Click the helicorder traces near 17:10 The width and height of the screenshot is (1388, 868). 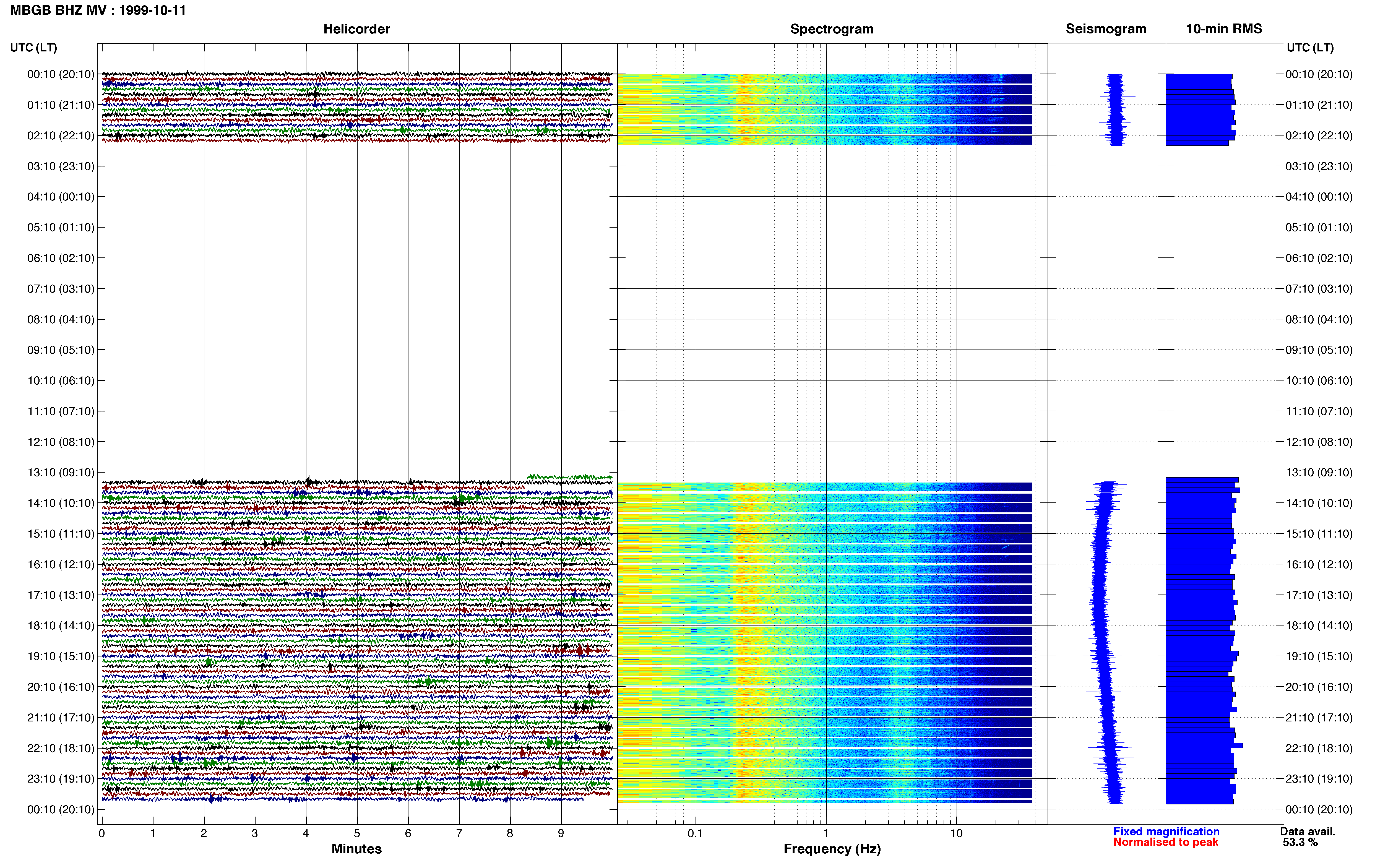coord(356,595)
